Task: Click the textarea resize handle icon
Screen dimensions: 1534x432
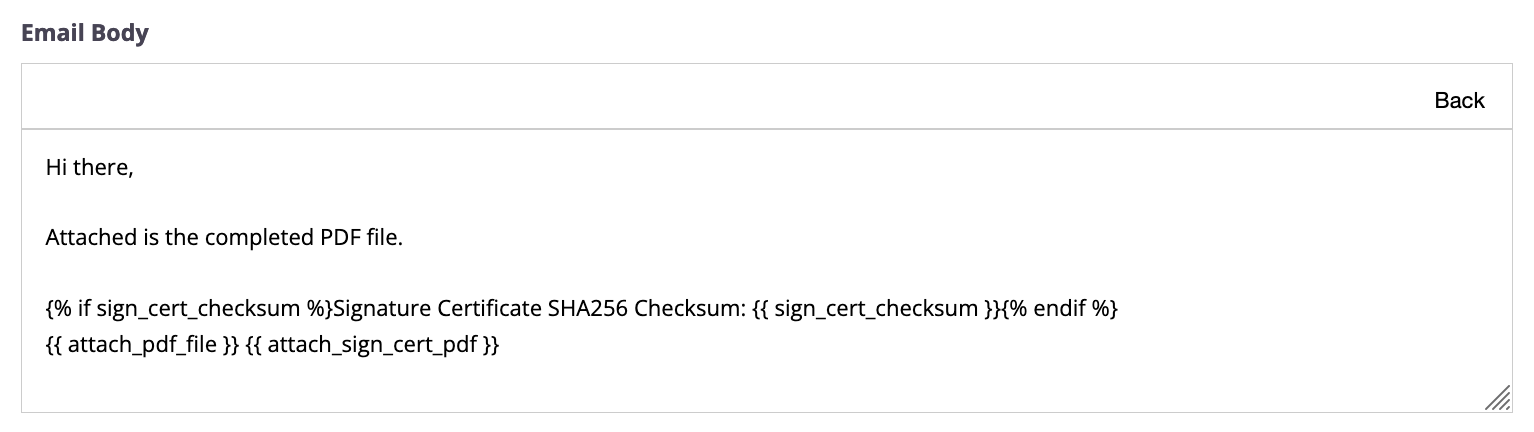Action: click(1497, 398)
